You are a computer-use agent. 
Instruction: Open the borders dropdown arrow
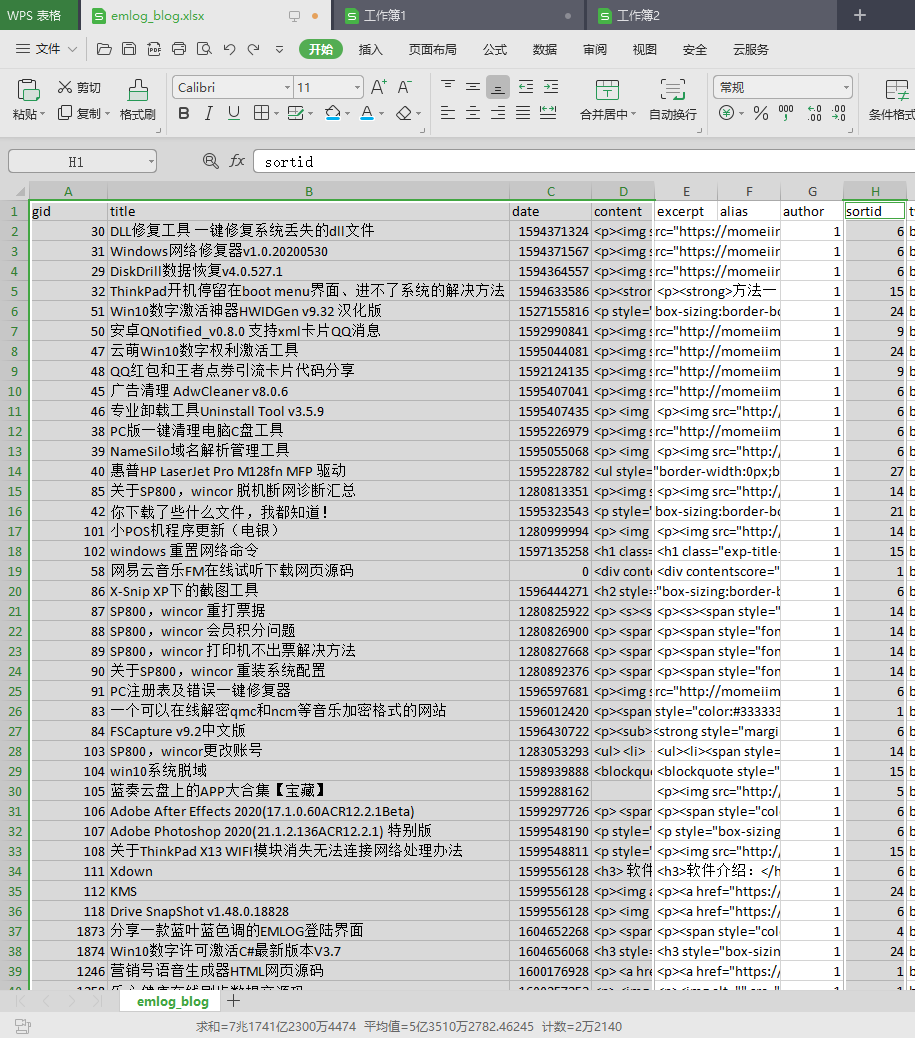tap(275, 114)
